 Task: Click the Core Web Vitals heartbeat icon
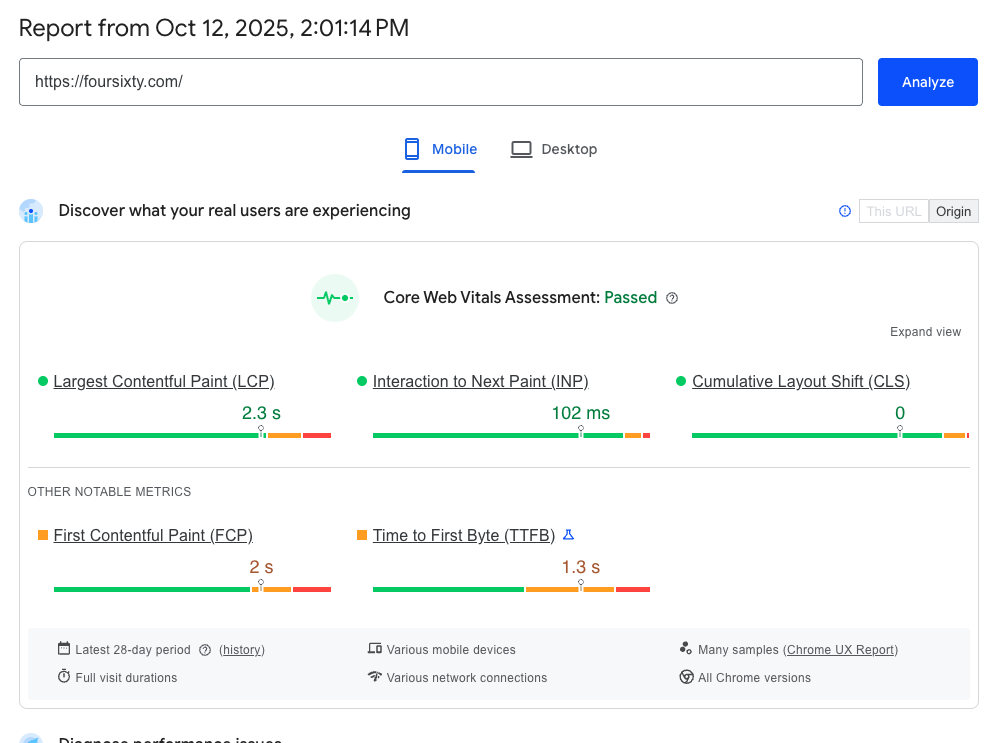tap(334, 297)
